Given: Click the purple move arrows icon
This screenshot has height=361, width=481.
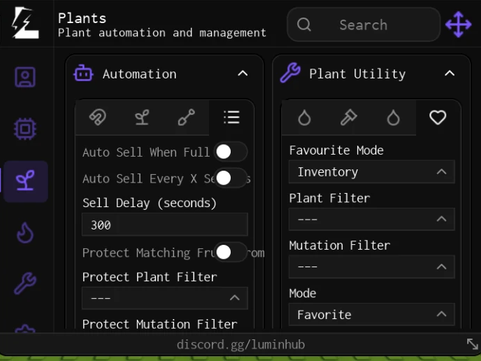Looking at the screenshot, I should click(459, 24).
